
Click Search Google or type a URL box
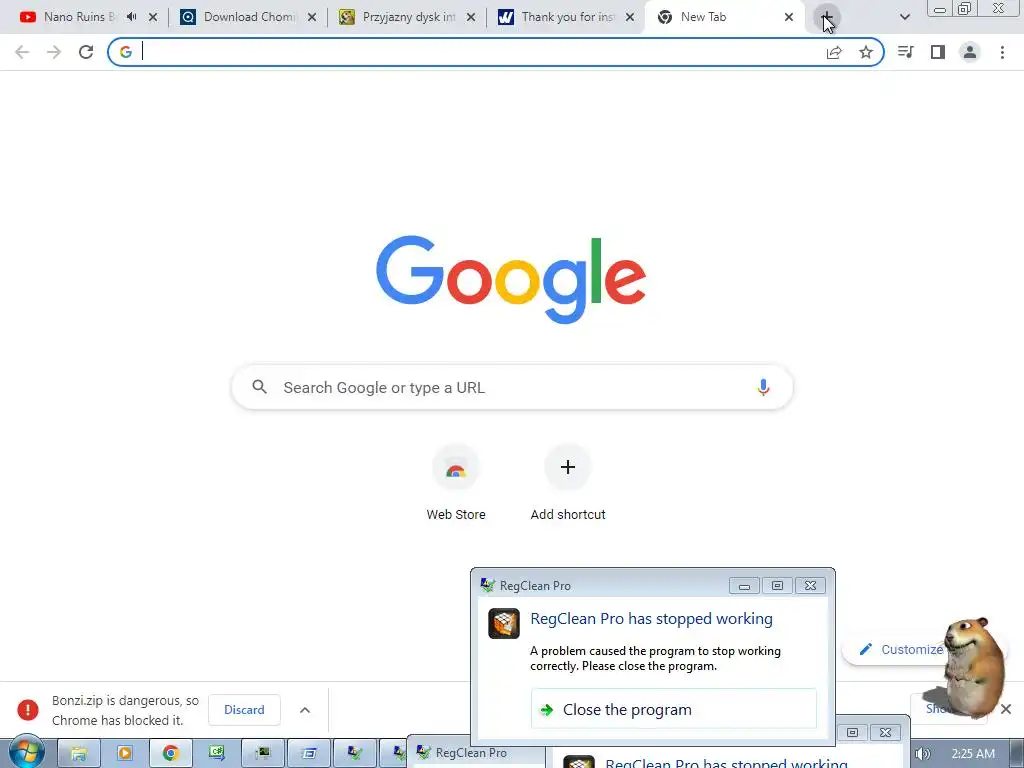(x=512, y=387)
